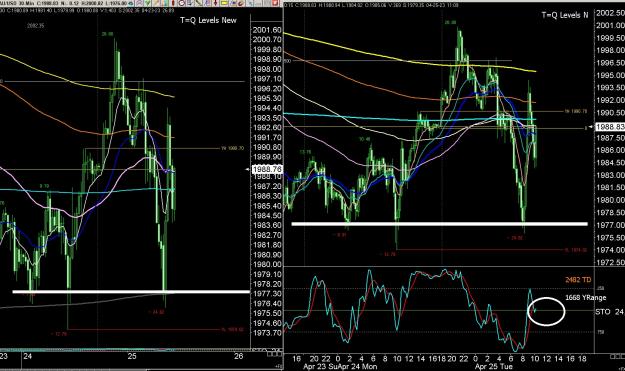Click date label 24 on left time axis

click(28, 356)
